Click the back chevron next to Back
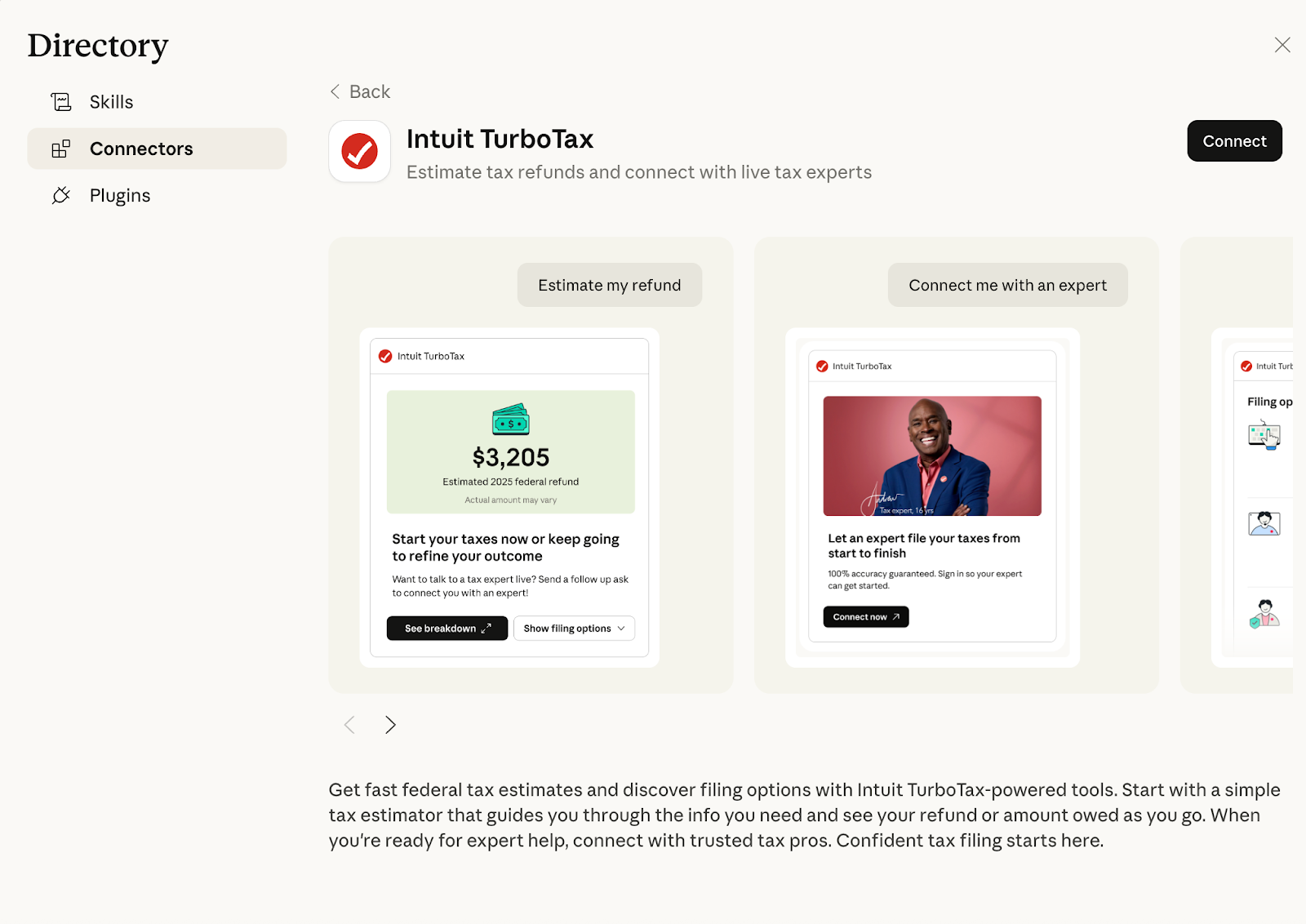The width and height of the screenshot is (1306, 924). (335, 91)
